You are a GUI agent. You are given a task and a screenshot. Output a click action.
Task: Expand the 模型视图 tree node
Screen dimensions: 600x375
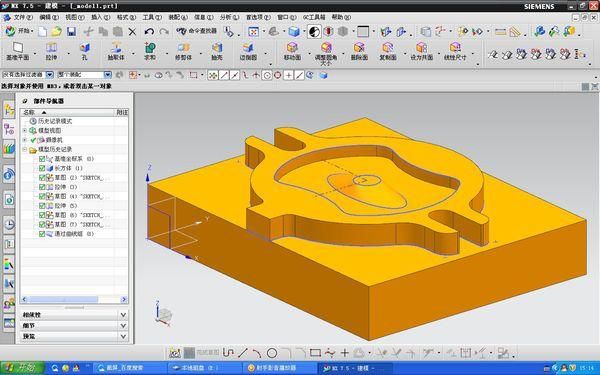point(25,130)
